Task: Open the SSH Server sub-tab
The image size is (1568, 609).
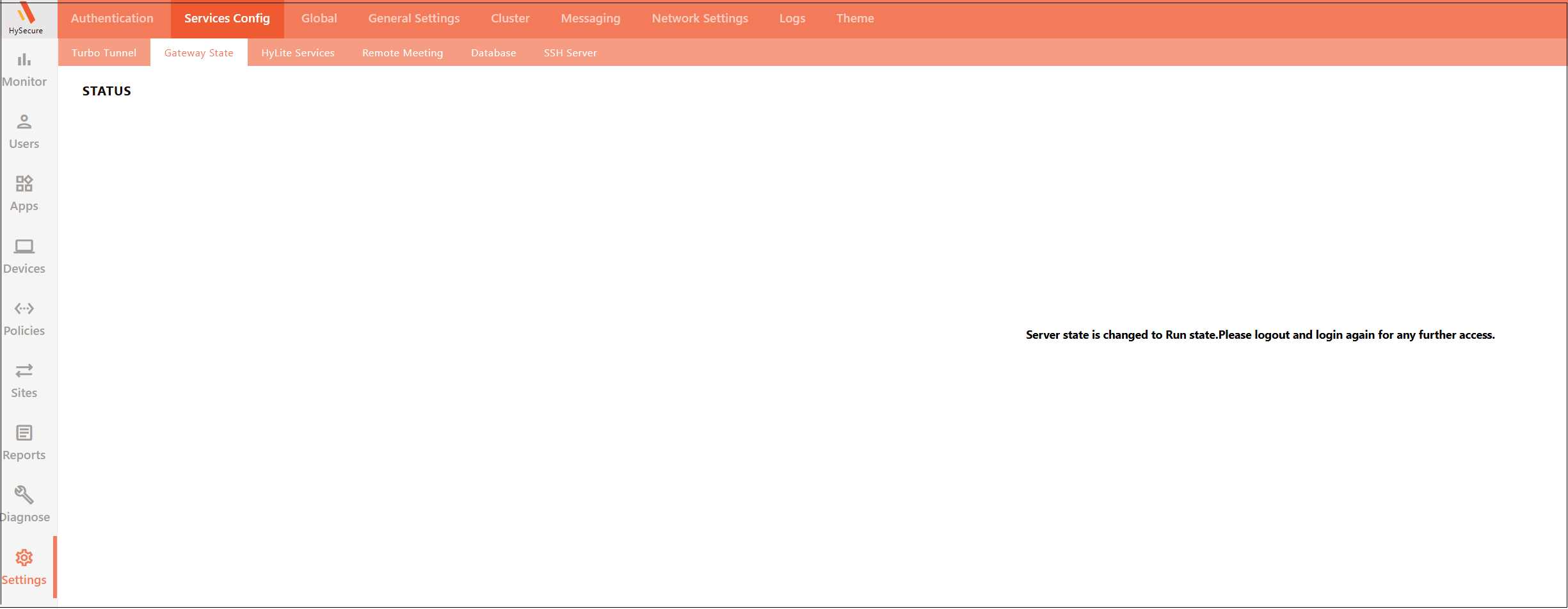Action: tap(570, 53)
